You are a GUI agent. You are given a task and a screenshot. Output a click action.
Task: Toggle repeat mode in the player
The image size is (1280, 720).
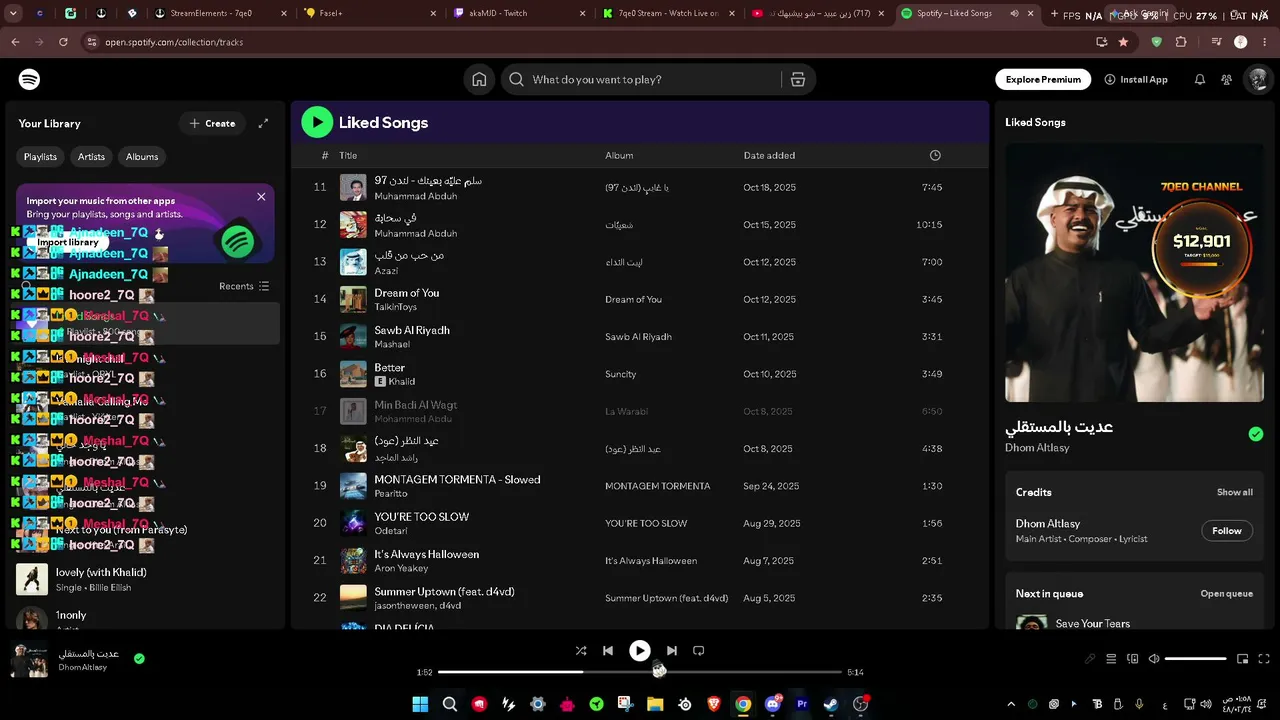click(x=699, y=650)
